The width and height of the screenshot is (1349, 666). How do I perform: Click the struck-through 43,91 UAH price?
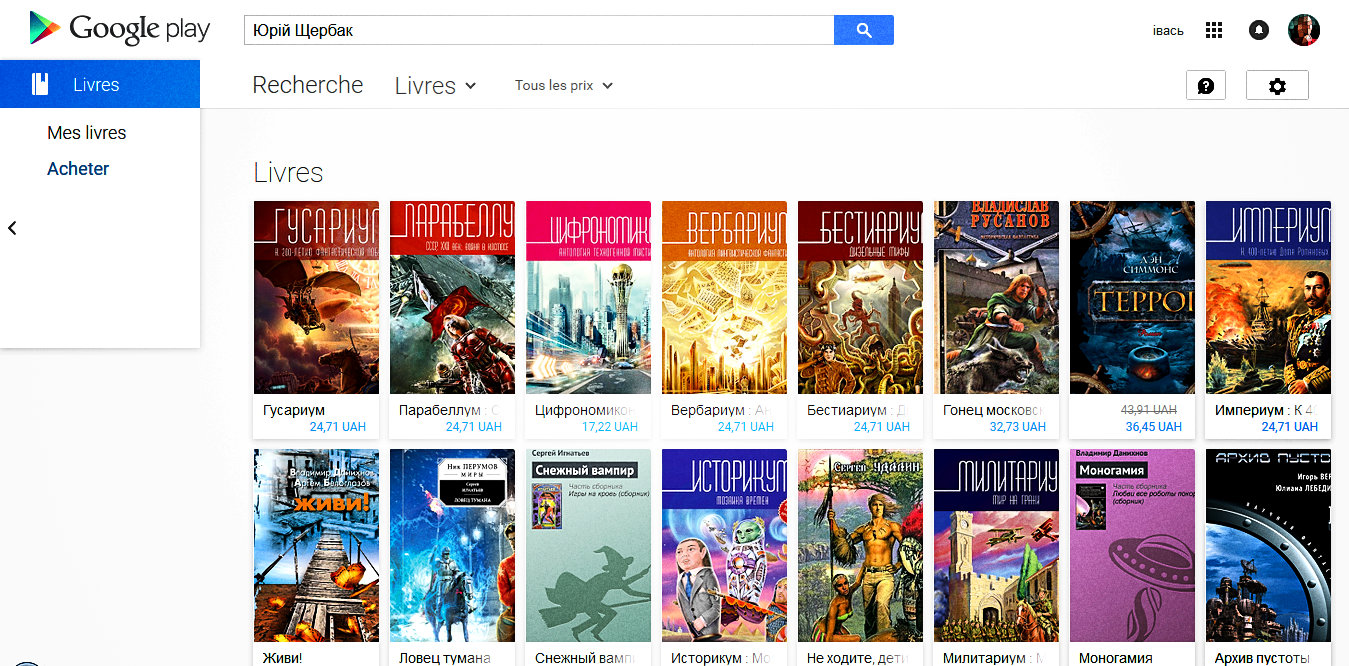(x=1150, y=410)
